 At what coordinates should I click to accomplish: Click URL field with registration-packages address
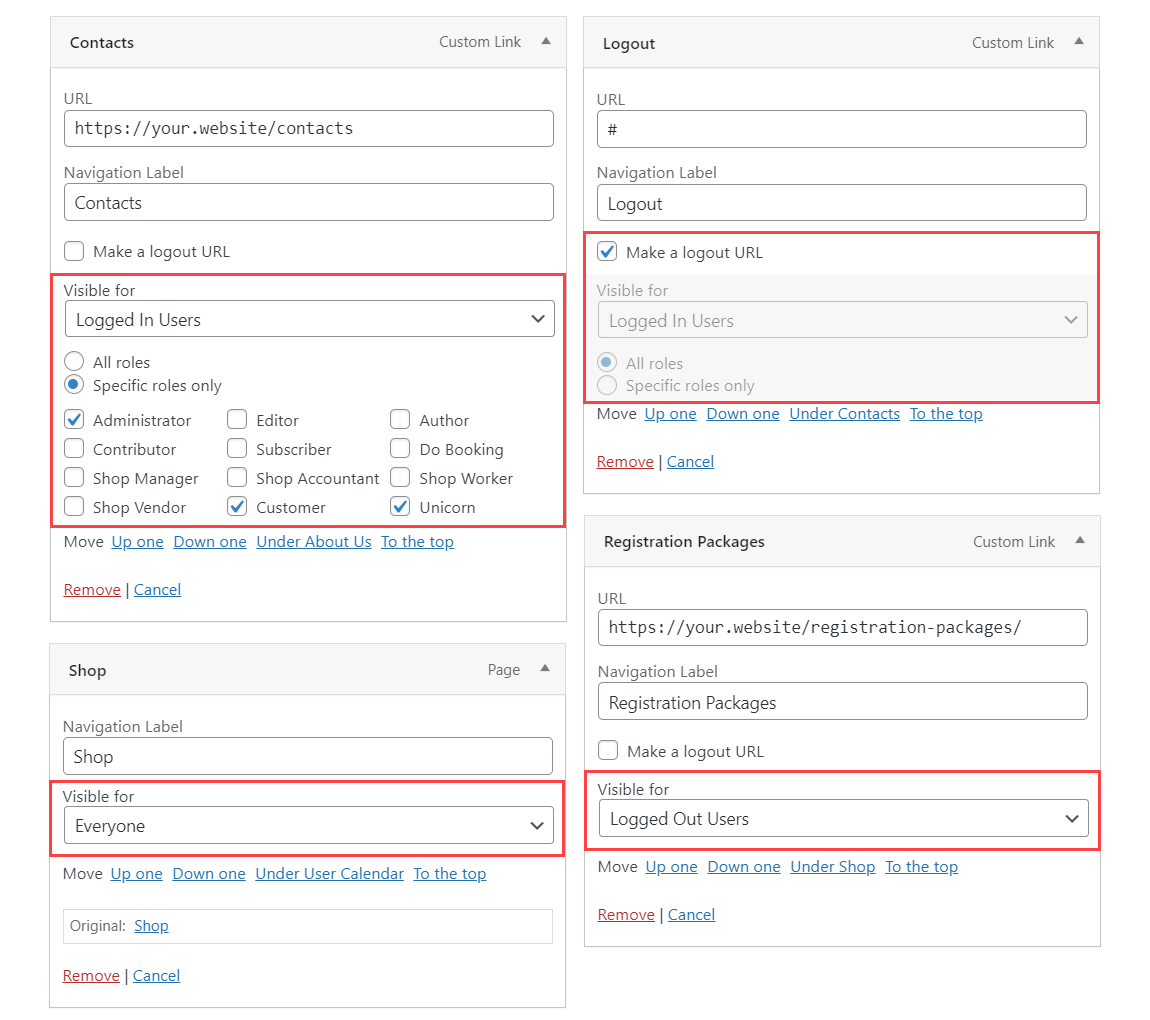[843, 628]
